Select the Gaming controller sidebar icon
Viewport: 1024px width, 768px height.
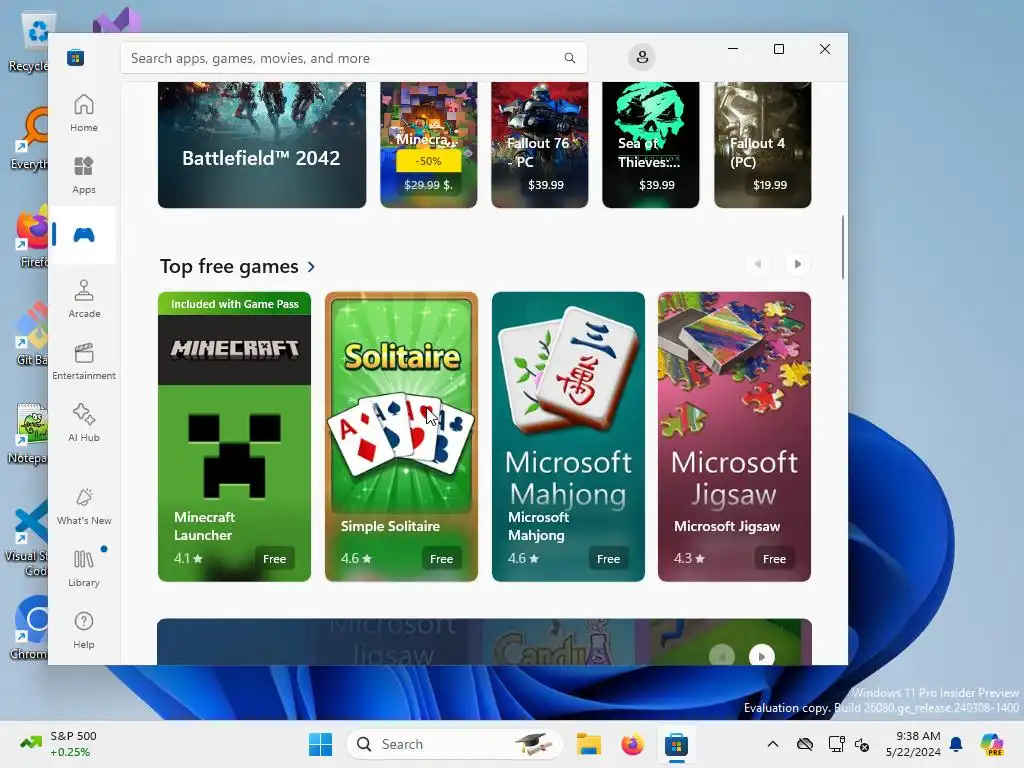[x=84, y=235]
